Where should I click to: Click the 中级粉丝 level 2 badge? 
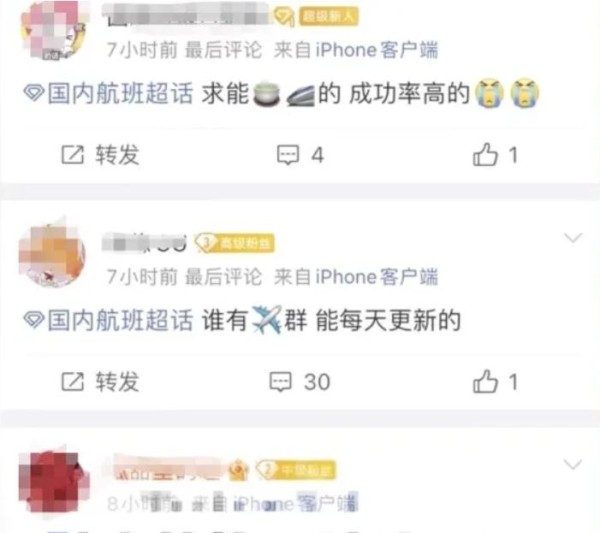(296, 470)
